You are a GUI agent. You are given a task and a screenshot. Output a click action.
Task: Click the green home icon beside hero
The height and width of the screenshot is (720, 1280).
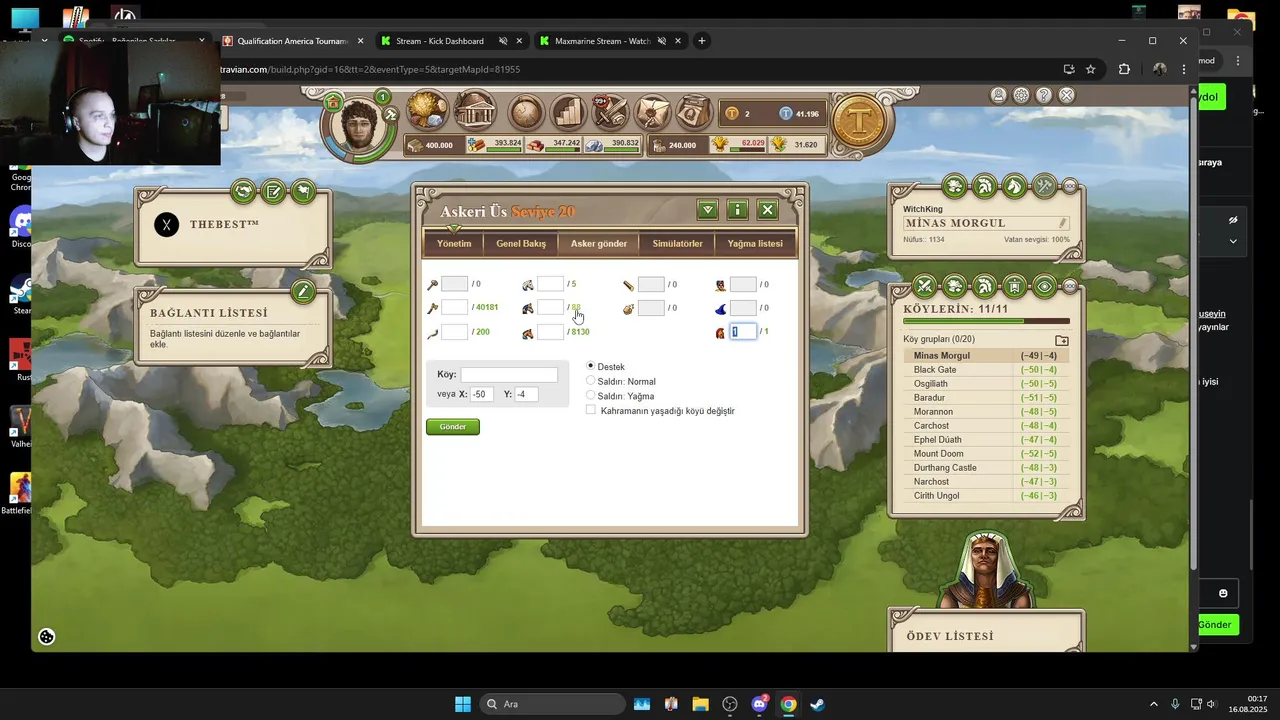[x=333, y=103]
